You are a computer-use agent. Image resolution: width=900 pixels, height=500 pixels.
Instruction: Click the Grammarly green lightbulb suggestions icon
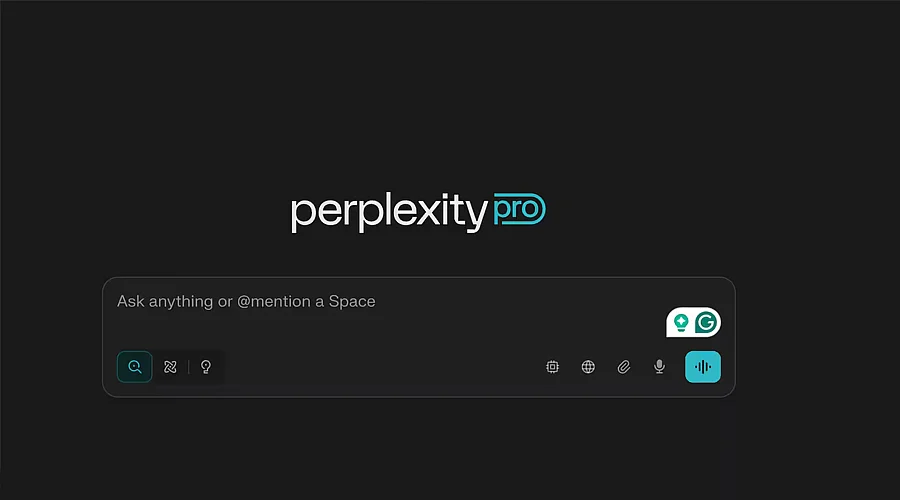681,323
